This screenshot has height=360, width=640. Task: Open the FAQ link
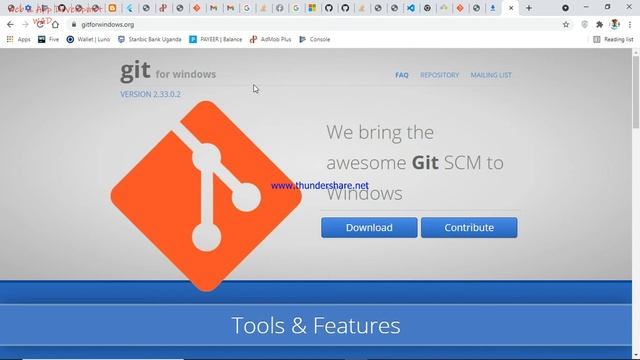(x=402, y=75)
